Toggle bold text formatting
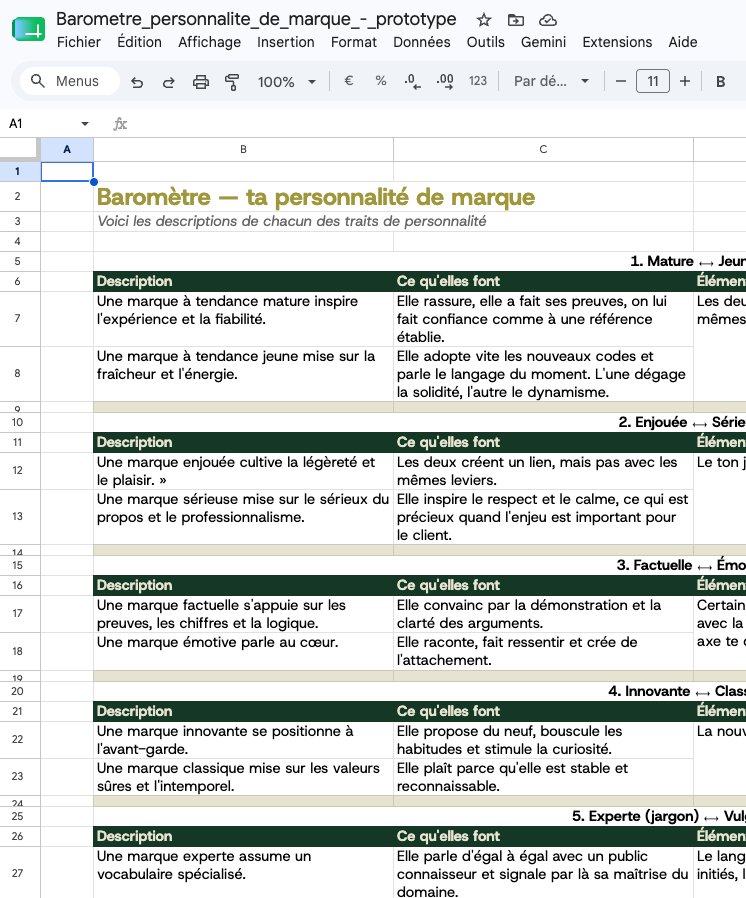Viewport: 746px width, 898px height. point(721,81)
